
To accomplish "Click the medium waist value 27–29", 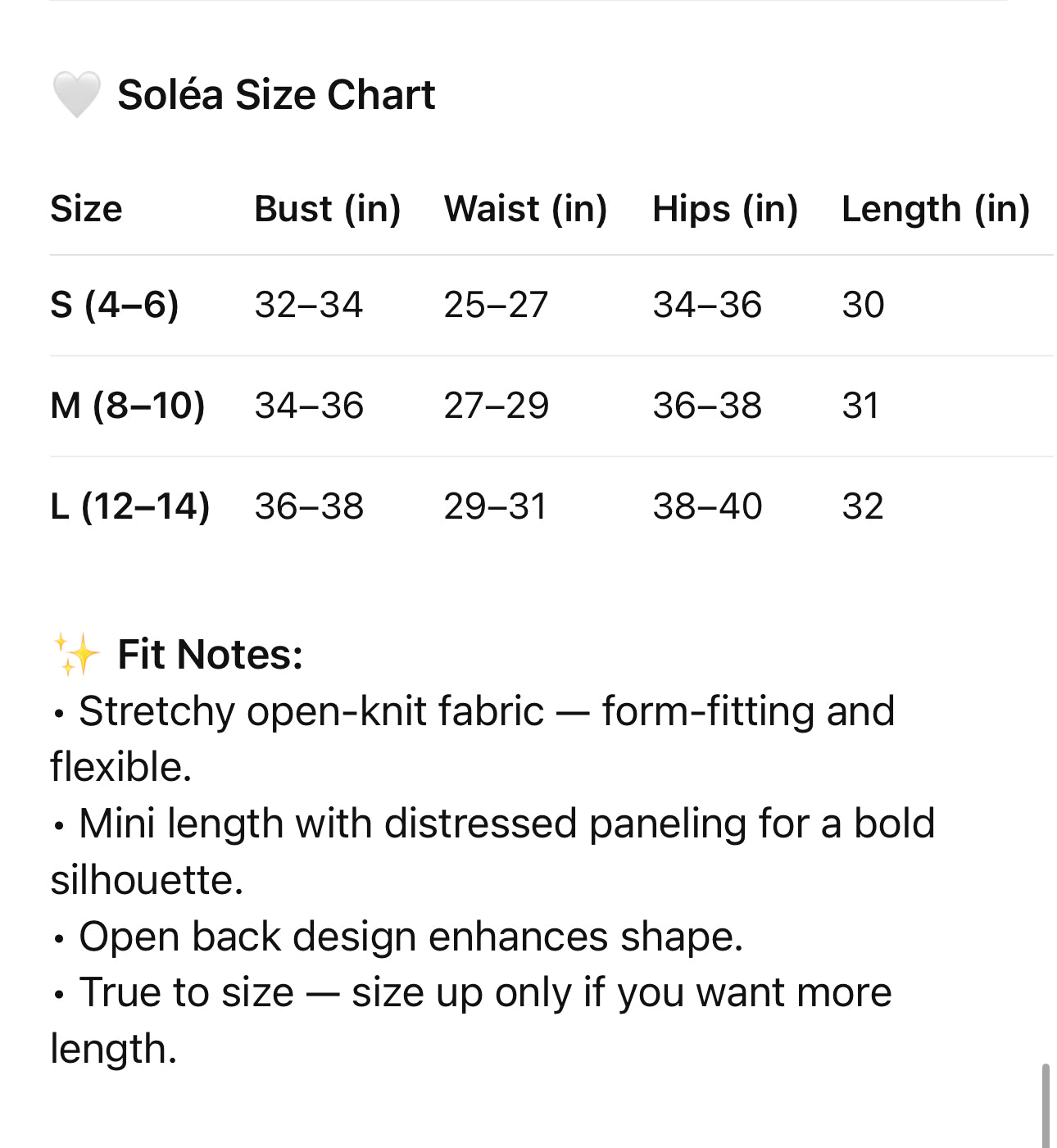I will [496, 406].
